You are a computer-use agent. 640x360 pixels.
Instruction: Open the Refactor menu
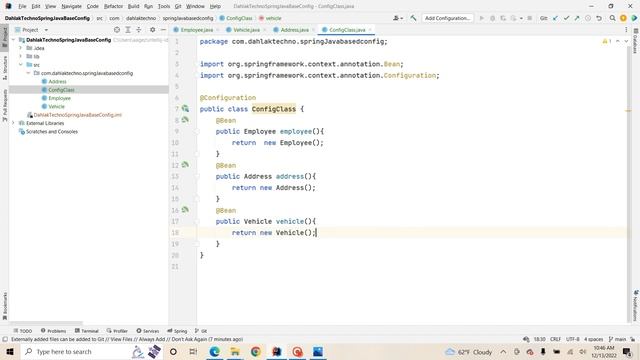click(113, 6)
